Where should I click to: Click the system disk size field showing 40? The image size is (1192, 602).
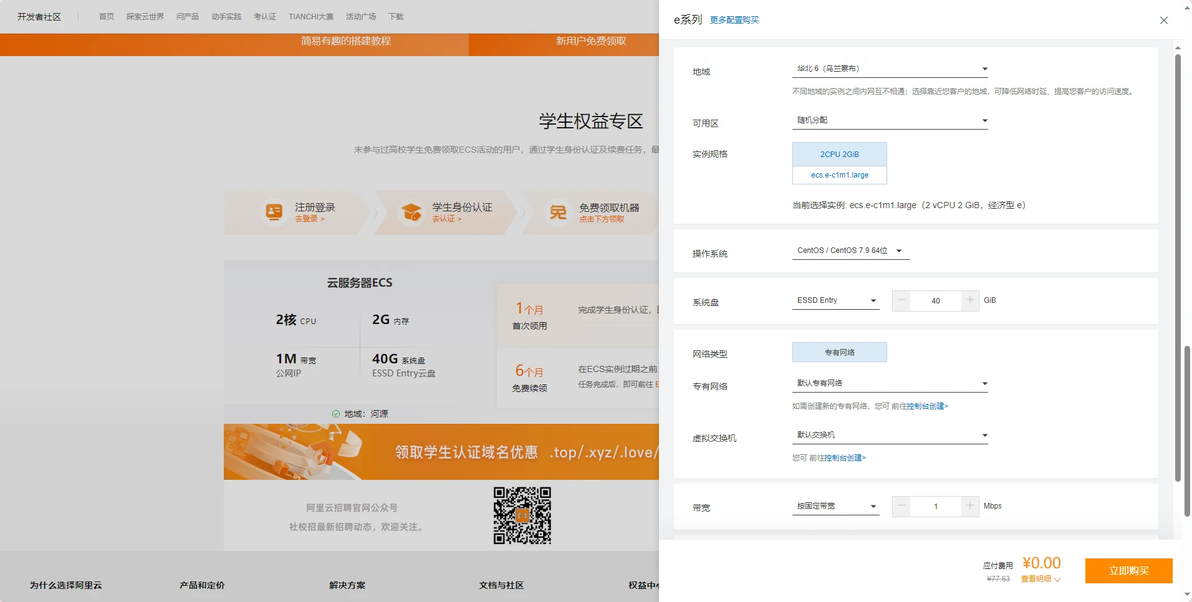pos(935,300)
